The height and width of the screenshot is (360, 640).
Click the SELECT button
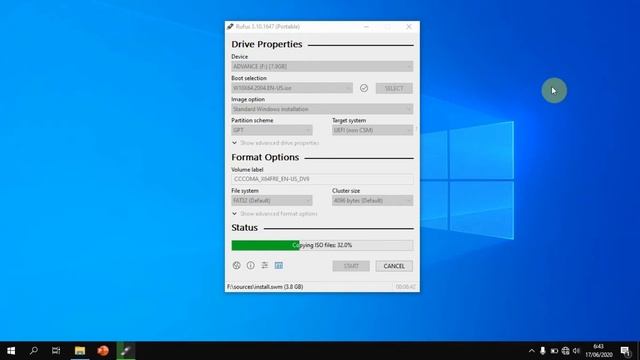point(394,88)
